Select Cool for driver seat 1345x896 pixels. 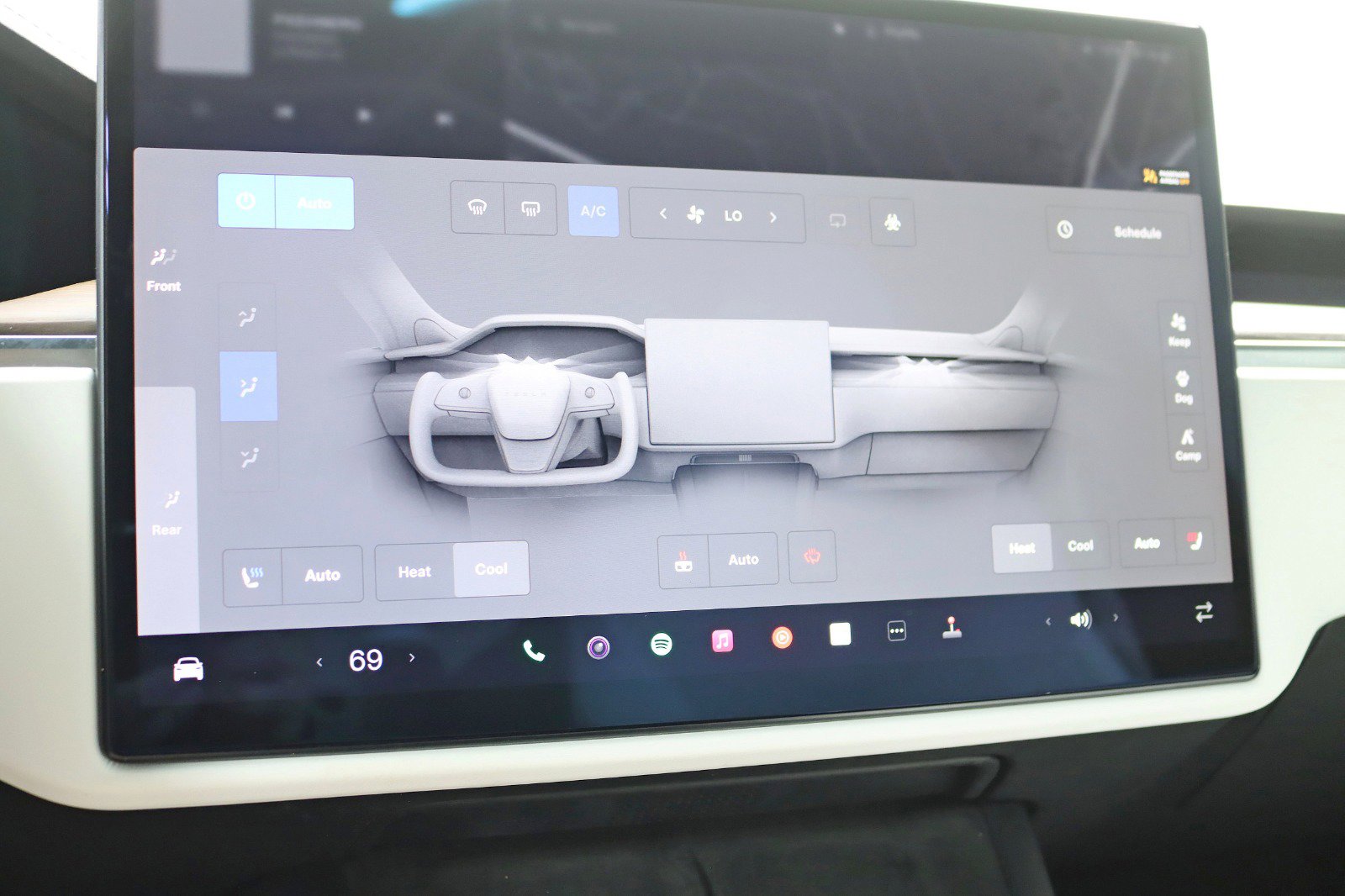coord(491,569)
